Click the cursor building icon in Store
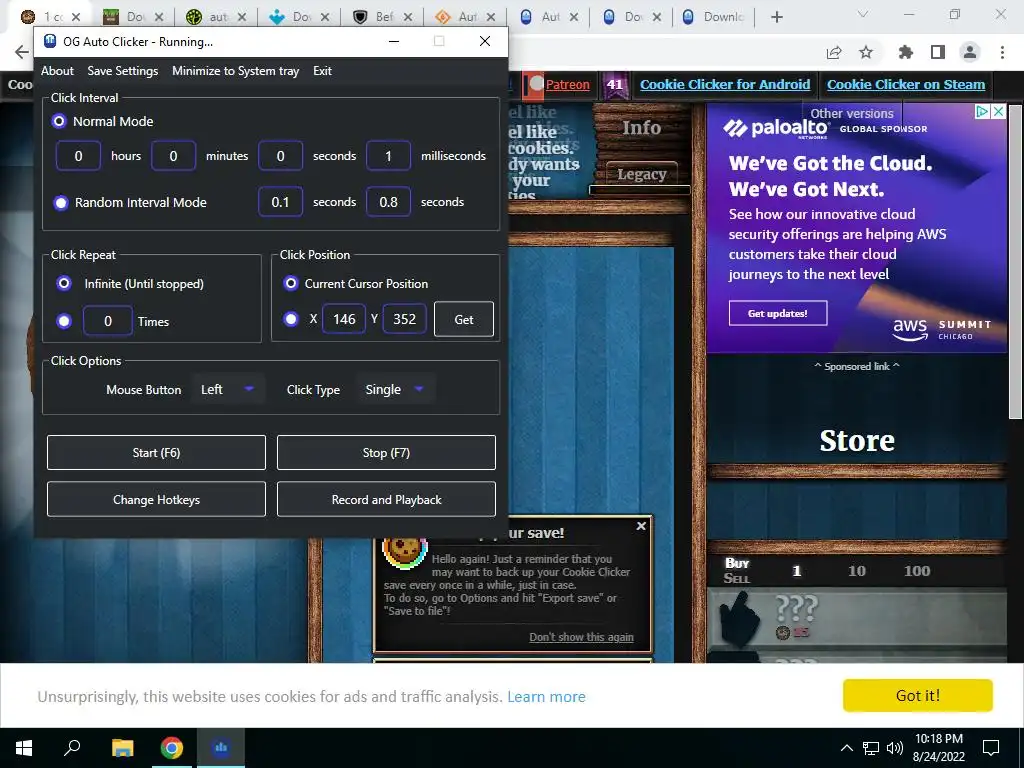This screenshot has height=768, width=1024. [739, 618]
